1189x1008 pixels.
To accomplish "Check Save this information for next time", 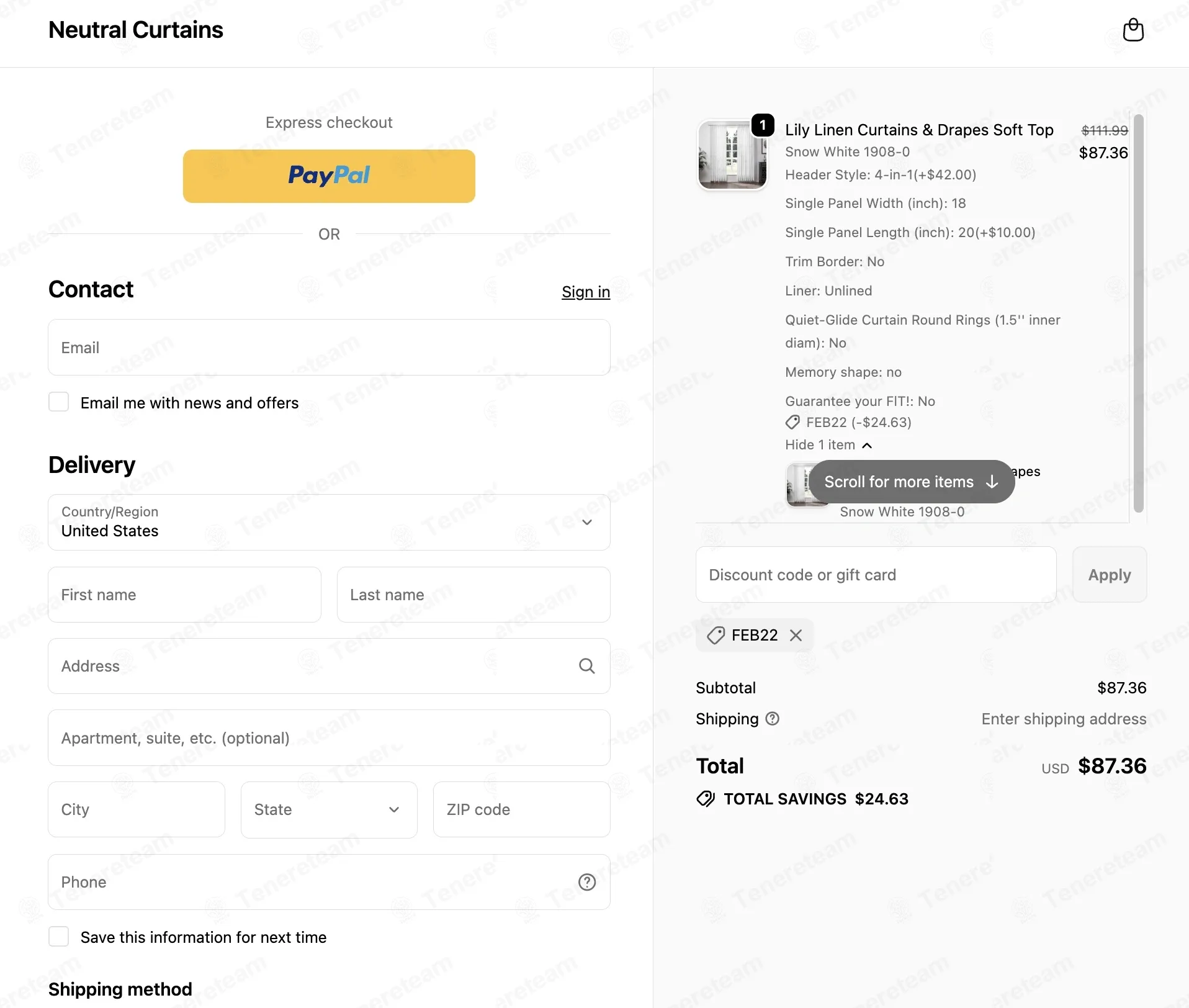I will click(x=59, y=937).
